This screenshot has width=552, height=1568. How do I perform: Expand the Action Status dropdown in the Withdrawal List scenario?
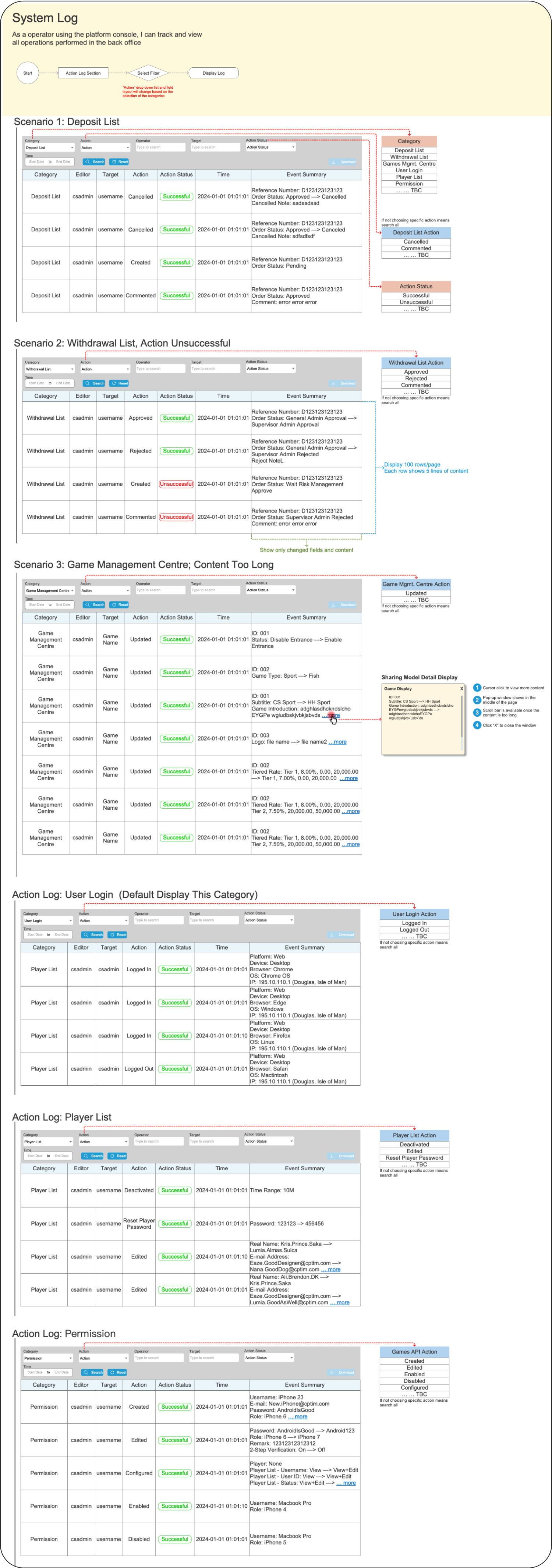(x=270, y=368)
